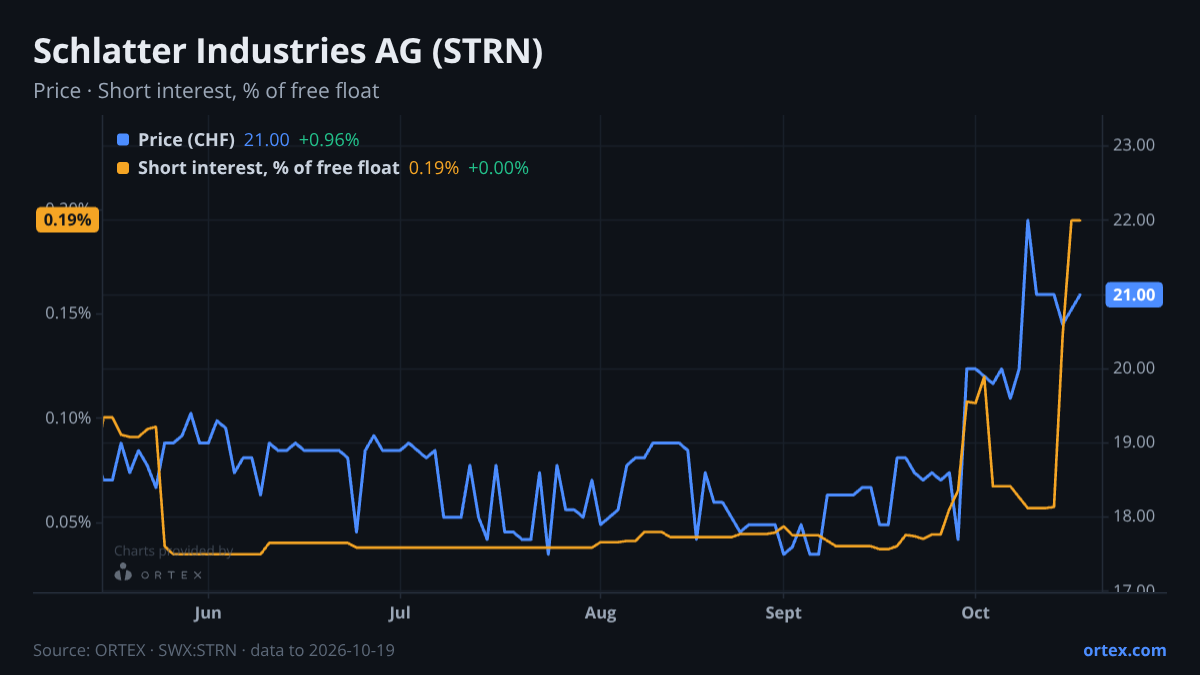Click the 18.00 right axis label
Screen dimensions: 1200x675
(1133, 516)
